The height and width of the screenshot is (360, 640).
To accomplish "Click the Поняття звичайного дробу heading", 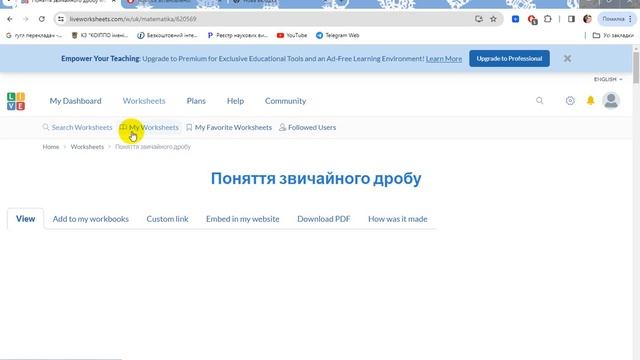I will [316, 178].
